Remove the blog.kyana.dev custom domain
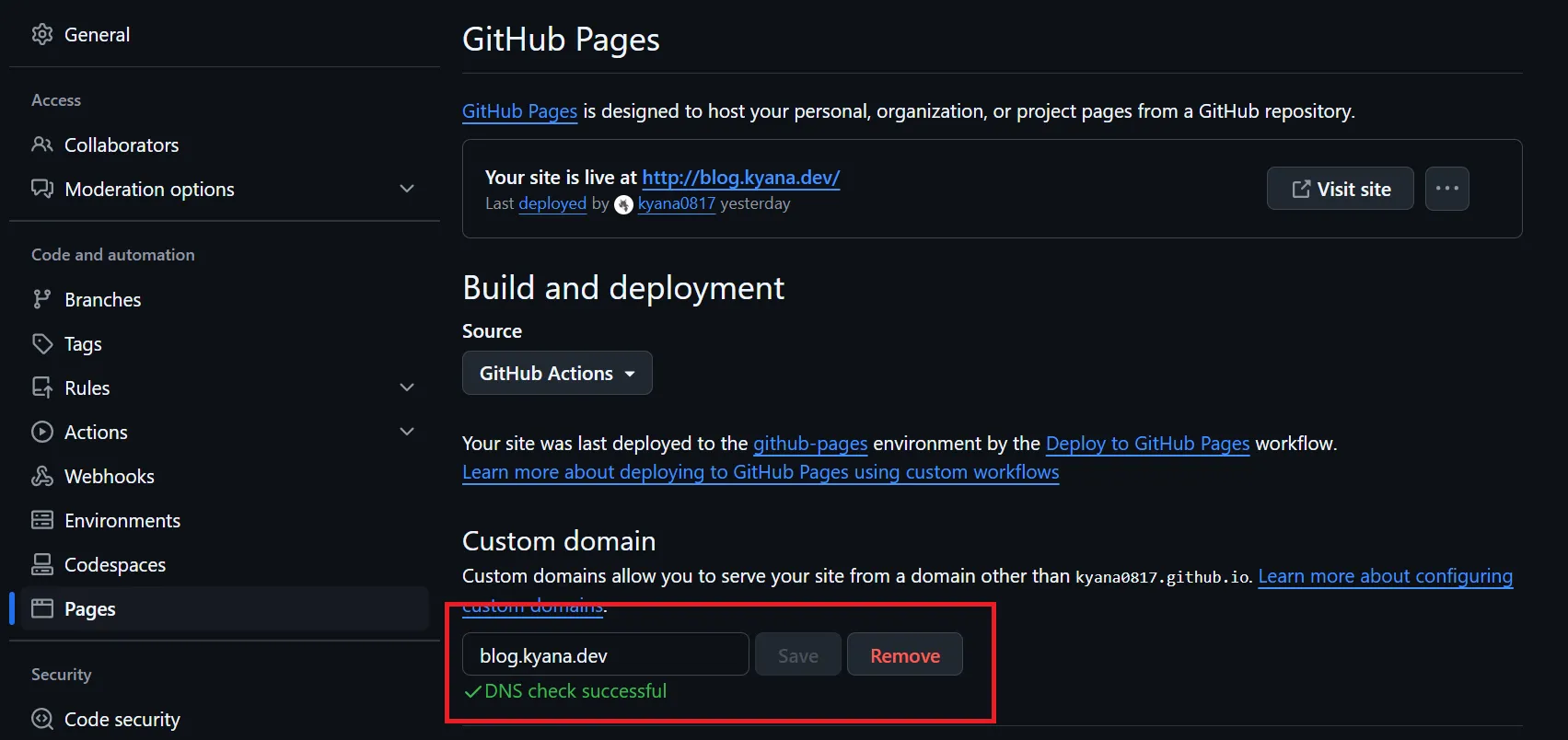Viewport: 1568px width, 740px height. (904, 654)
